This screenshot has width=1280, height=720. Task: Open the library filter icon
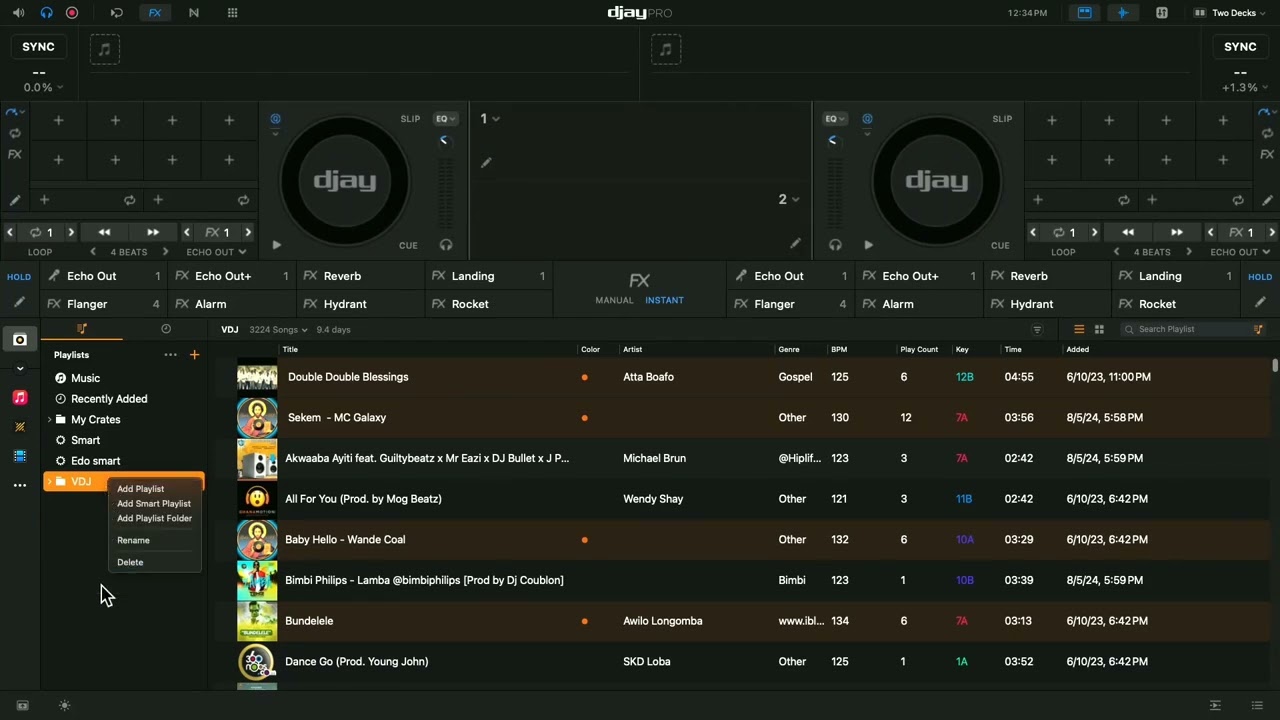pos(1037,329)
